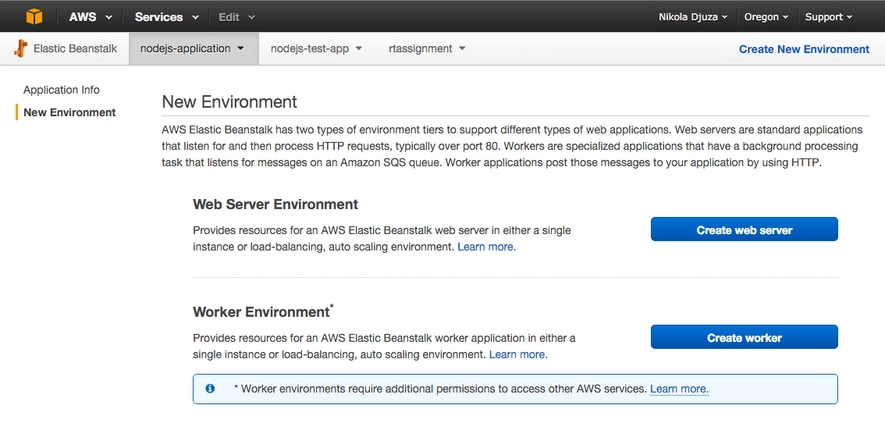Click the Elastic Beanstalk service icon
The image size is (885, 430).
click(20, 48)
